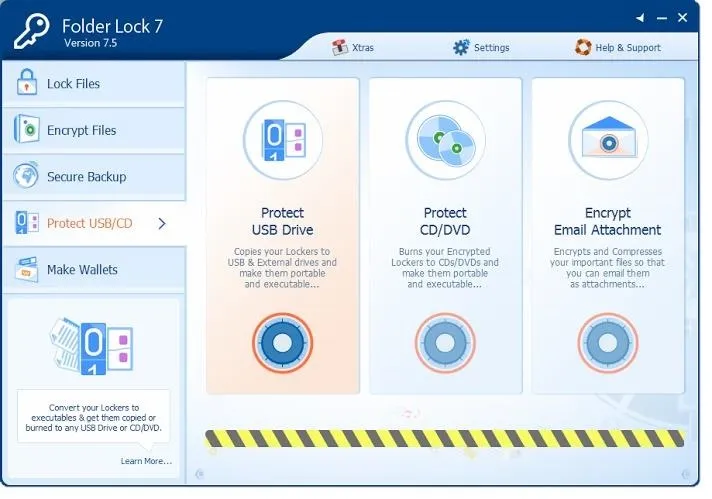Select Make Wallets in sidebar
Viewport: 712px width, 499px height.
coord(94,270)
